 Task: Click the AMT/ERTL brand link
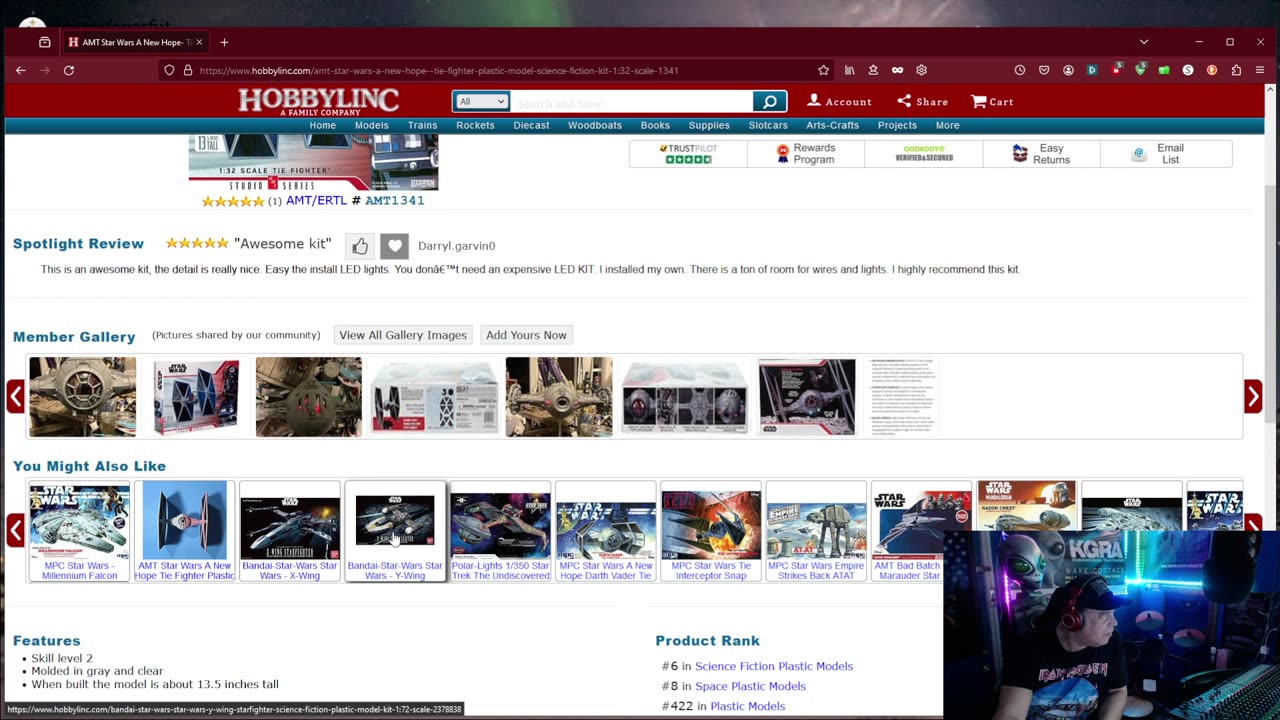click(x=316, y=200)
